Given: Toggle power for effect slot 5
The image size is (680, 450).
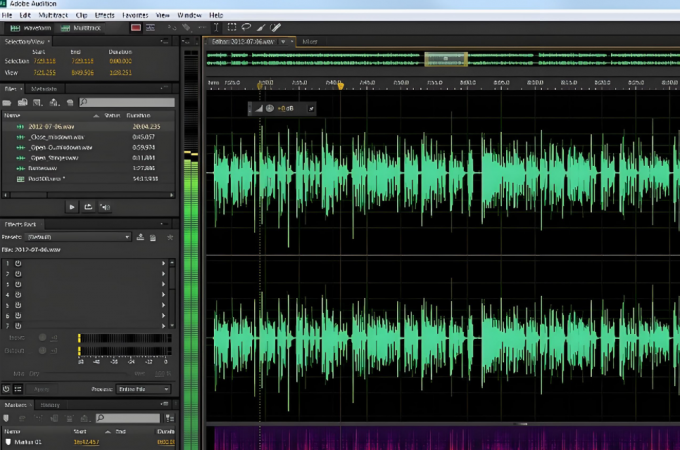Looking at the screenshot, I should [x=18, y=305].
